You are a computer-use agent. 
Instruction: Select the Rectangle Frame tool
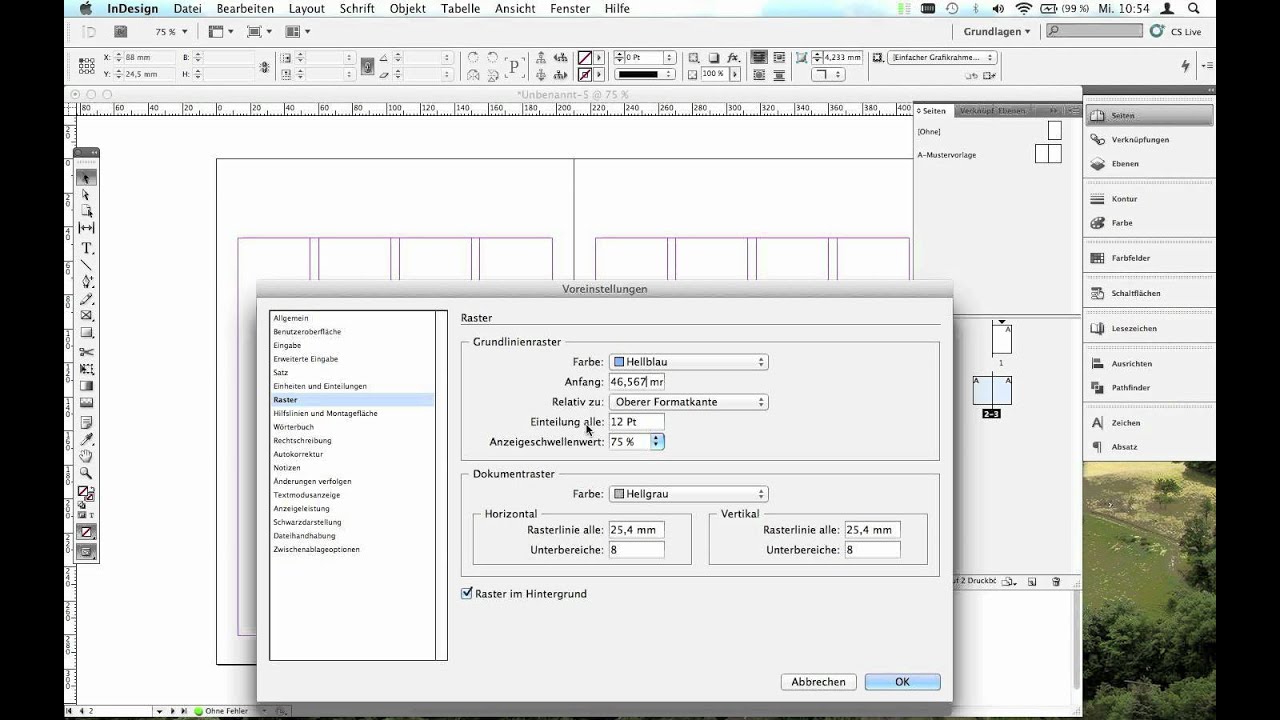[x=87, y=316]
